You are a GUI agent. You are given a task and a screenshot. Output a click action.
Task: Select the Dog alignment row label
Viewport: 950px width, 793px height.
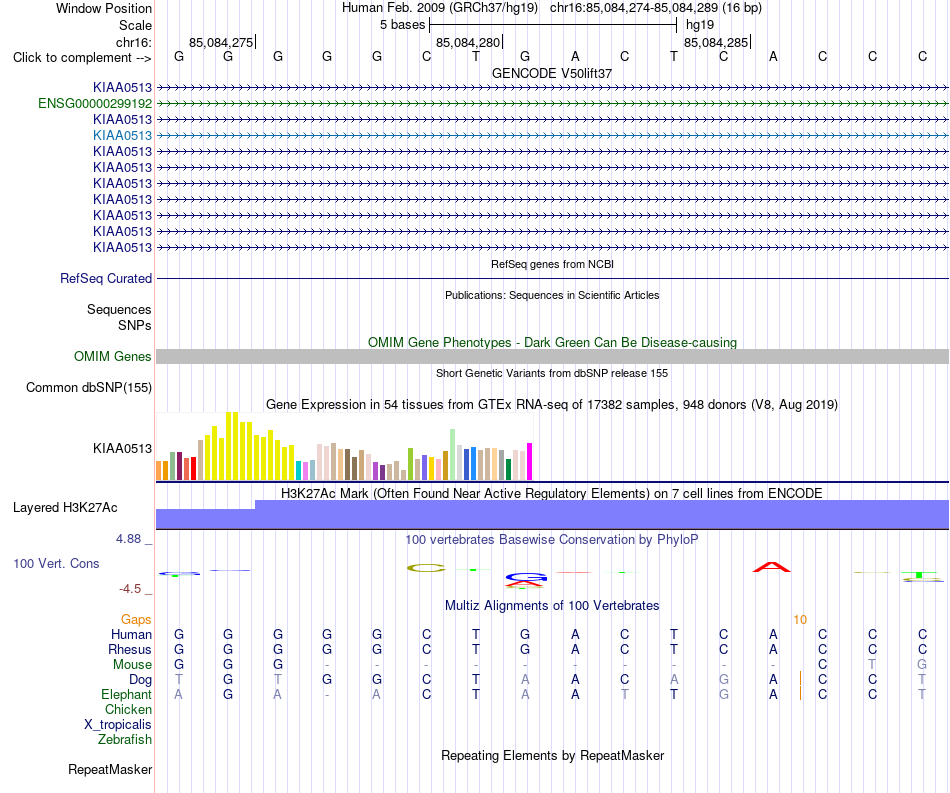[x=141, y=680]
